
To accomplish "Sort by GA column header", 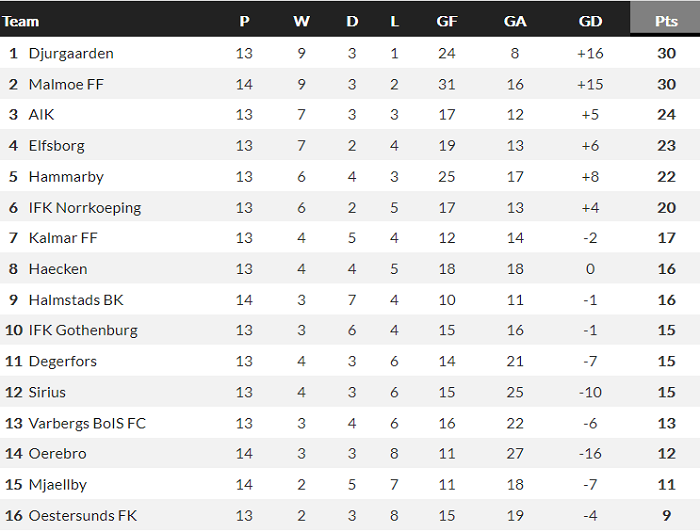I will pos(515,21).
